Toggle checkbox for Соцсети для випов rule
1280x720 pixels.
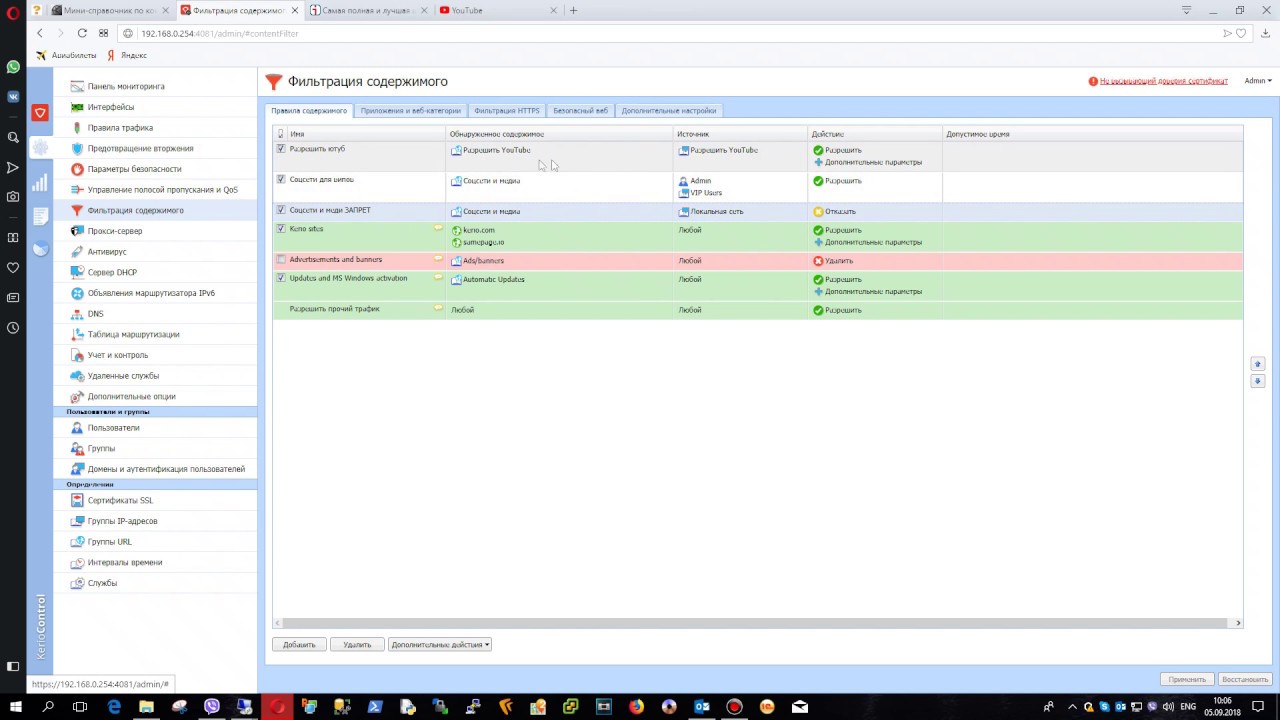pyautogui.click(x=281, y=179)
